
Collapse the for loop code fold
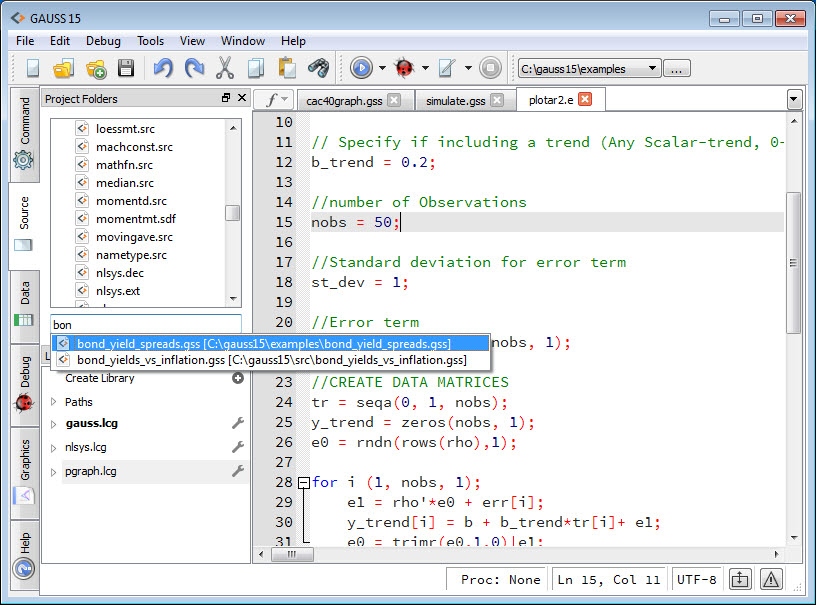click(x=303, y=482)
